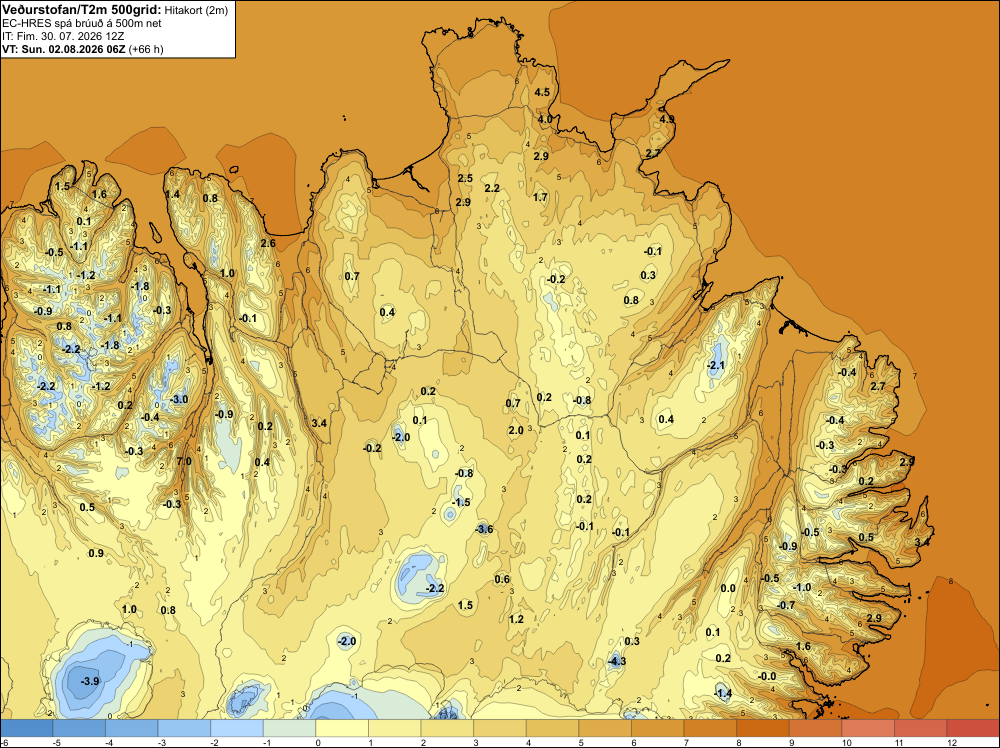
Task: Click the legend swatch between -2 and -1
Action: 237,728
